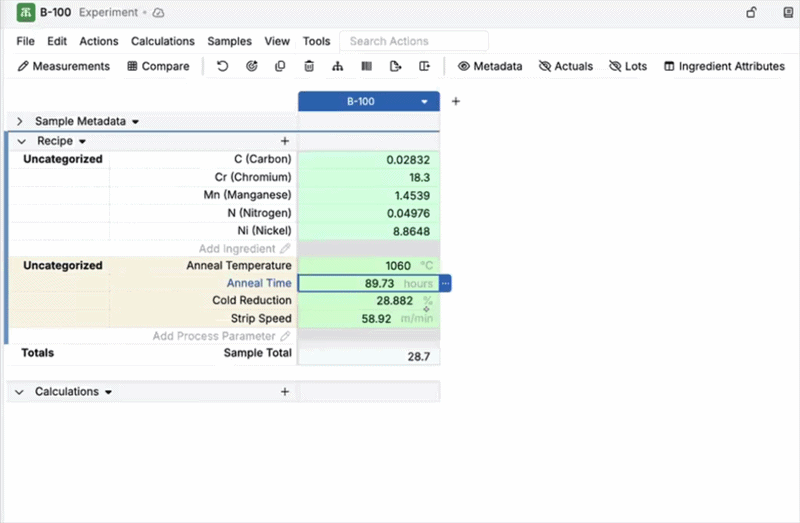Toggle Metadata visibility
800x523 pixels.
[x=490, y=66]
